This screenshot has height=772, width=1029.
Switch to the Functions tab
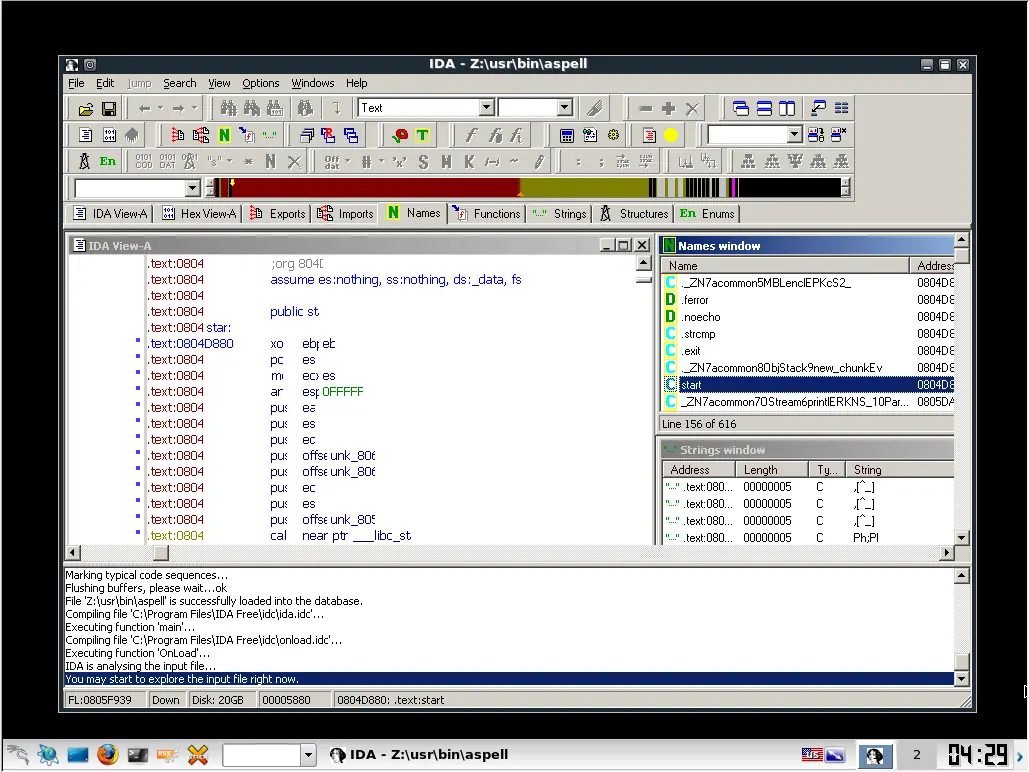(x=487, y=213)
